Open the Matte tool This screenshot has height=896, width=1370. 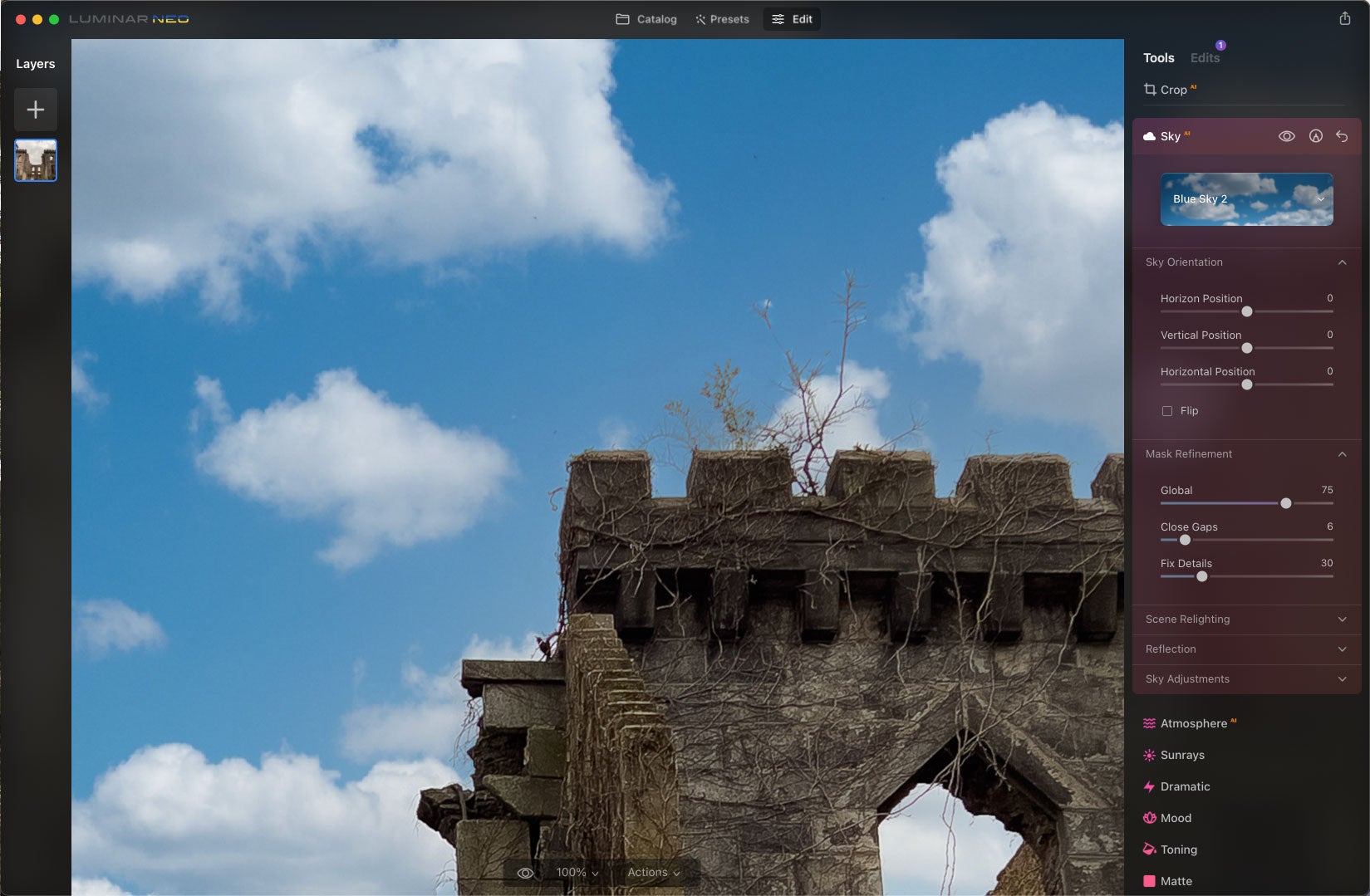click(1176, 881)
